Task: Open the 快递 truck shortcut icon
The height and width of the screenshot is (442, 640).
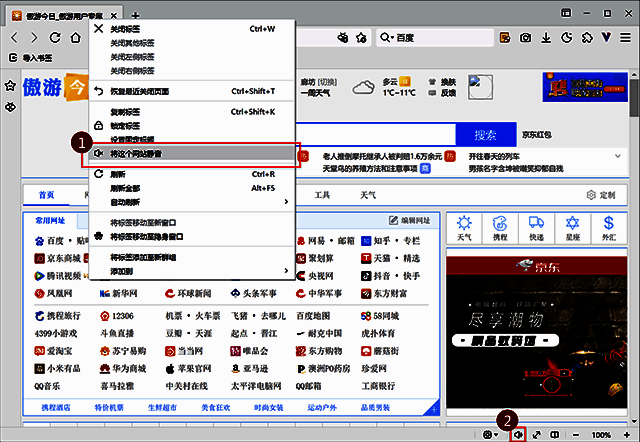Action: [536, 228]
